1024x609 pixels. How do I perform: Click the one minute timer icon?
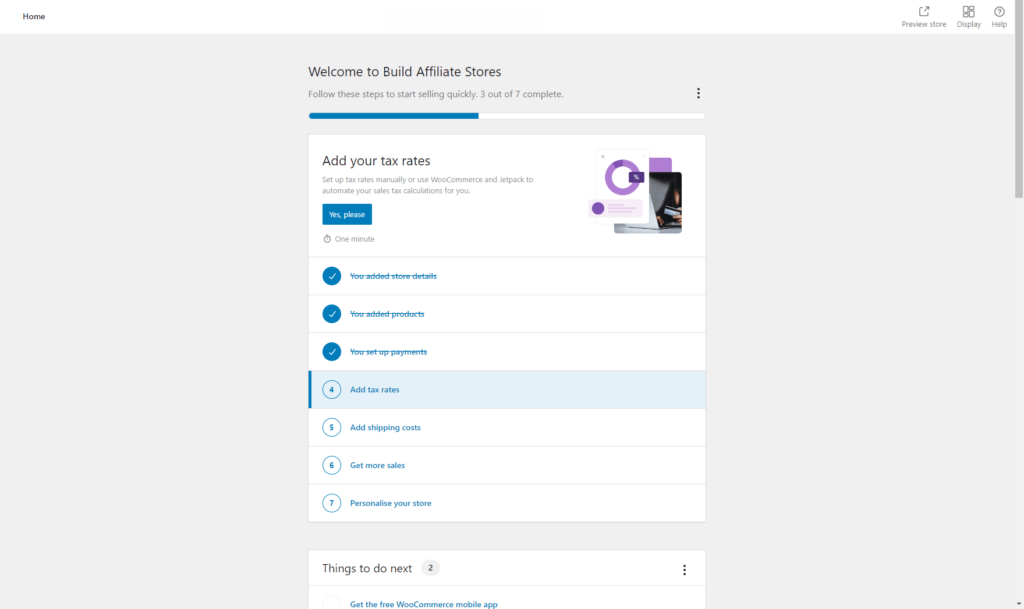pyautogui.click(x=327, y=238)
